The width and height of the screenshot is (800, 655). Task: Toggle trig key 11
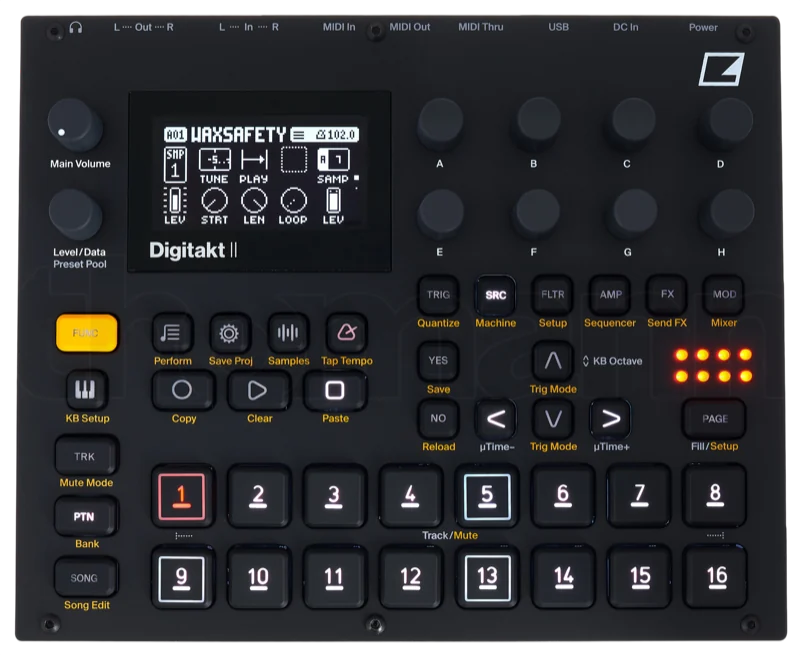click(x=334, y=578)
